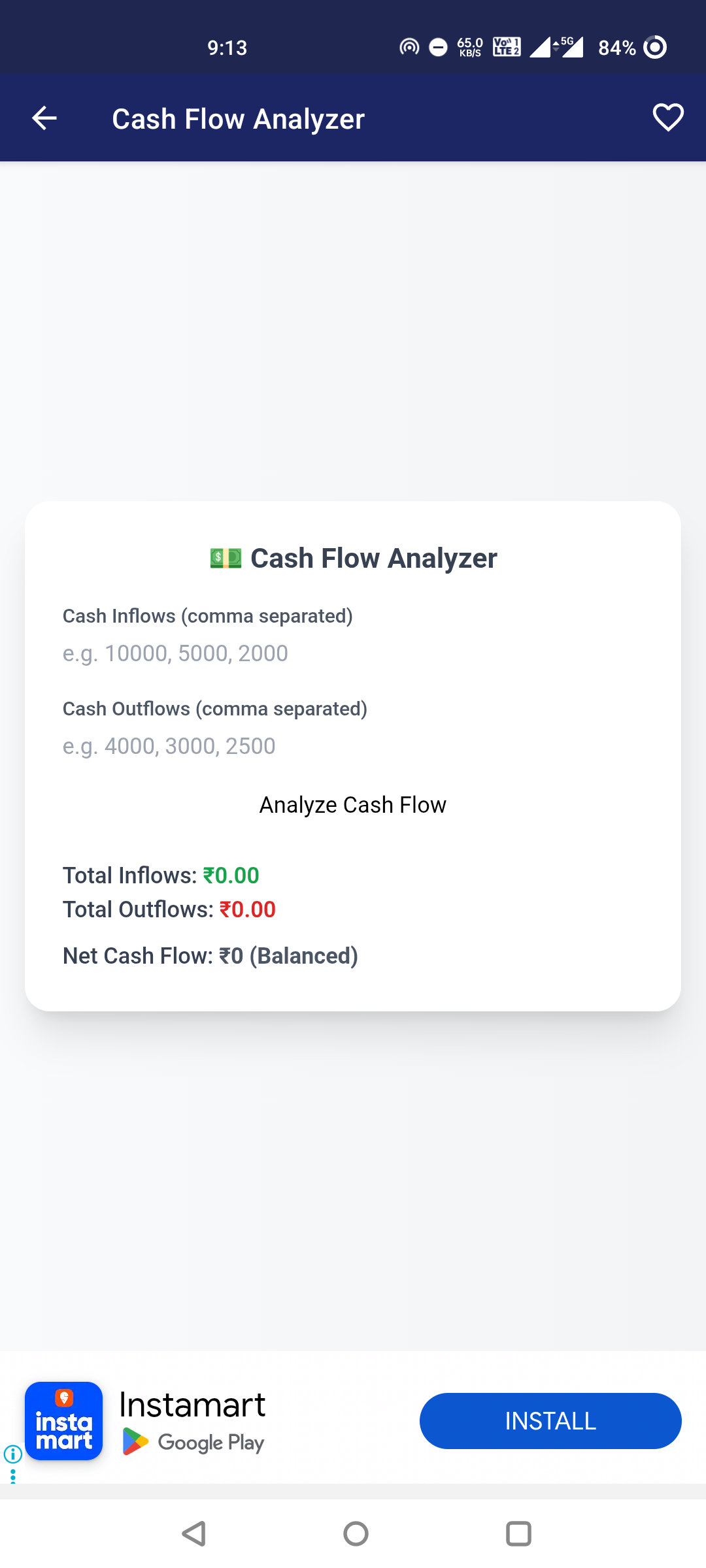Viewport: 706px width, 1568px height.
Task: Click the Cash Outflows input field
Action: (353, 746)
